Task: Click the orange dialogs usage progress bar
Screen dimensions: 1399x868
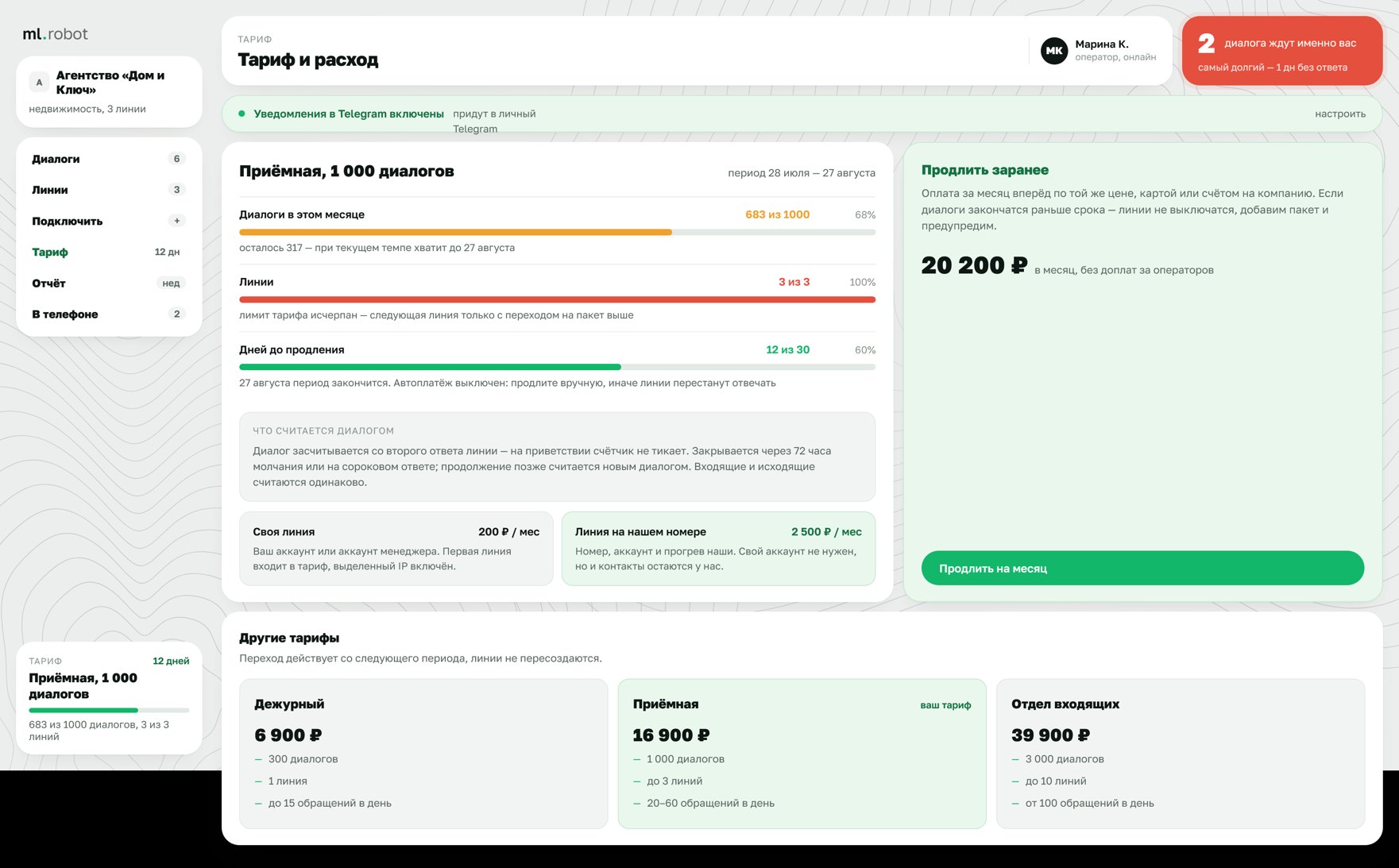Action: [x=557, y=232]
